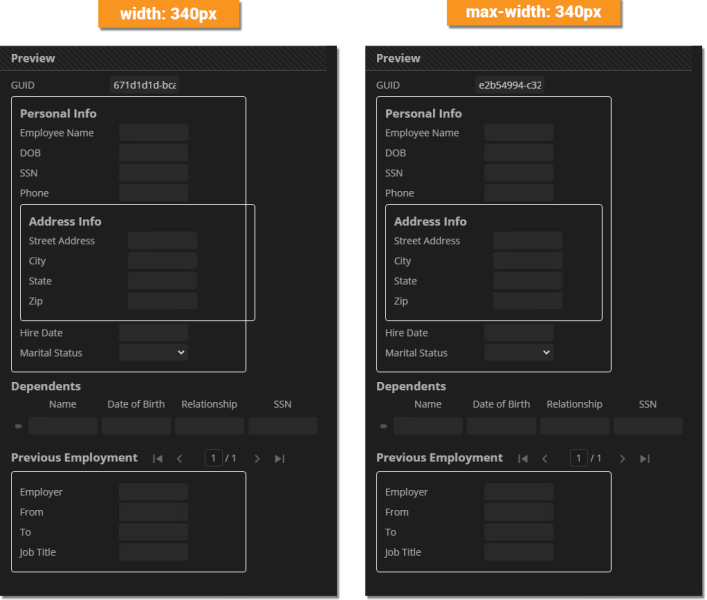This screenshot has height=600, width=707.
Task: Focus the DOB field in right preview
Action: tap(519, 153)
